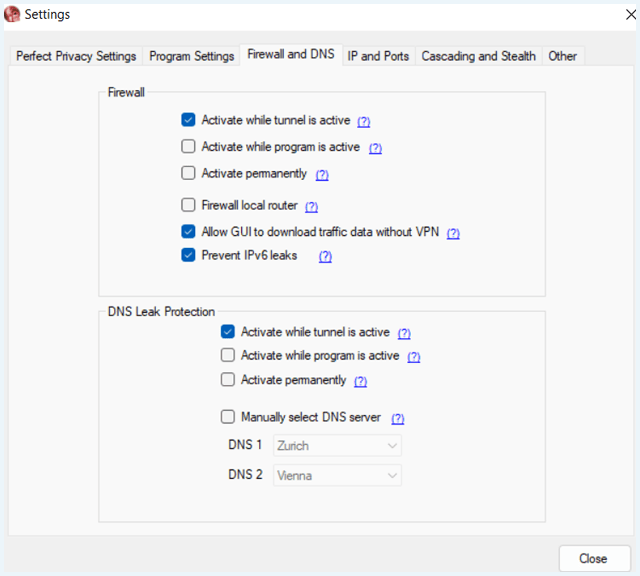Open help link for Allow GUI to download traffic data
The image size is (640, 576).
(453, 234)
